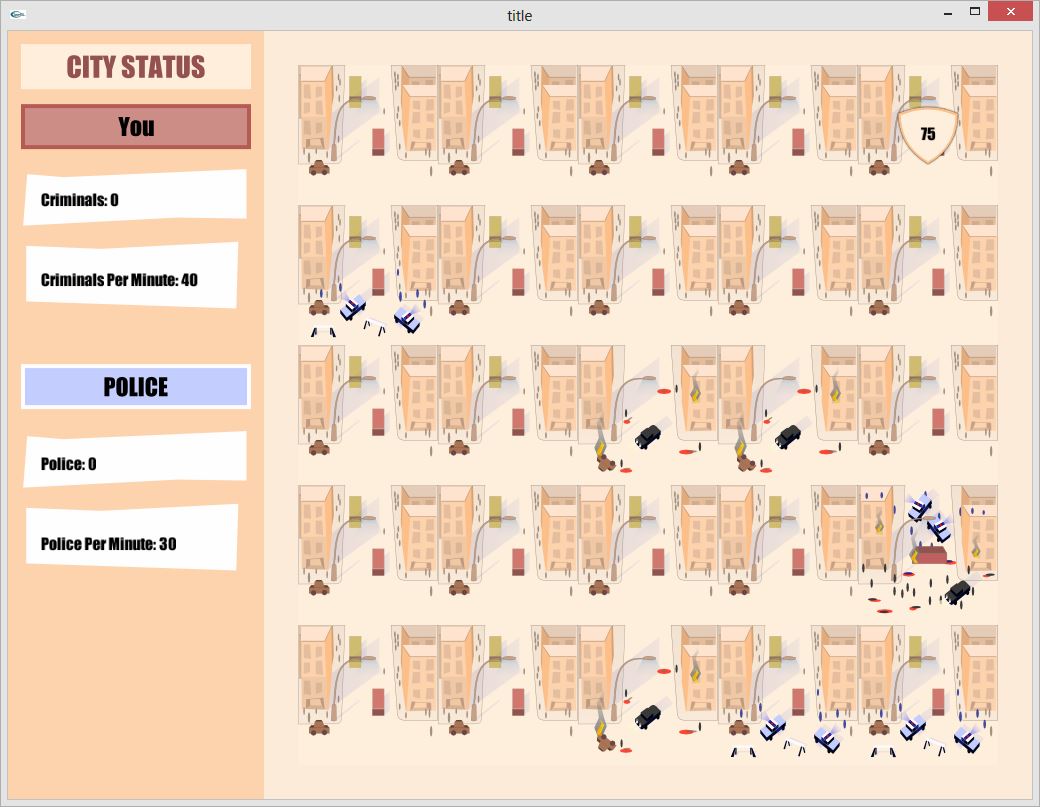The height and width of the screenshot is (807, 1040).
Task: Minimize the title window
Action: click(948, 13)
